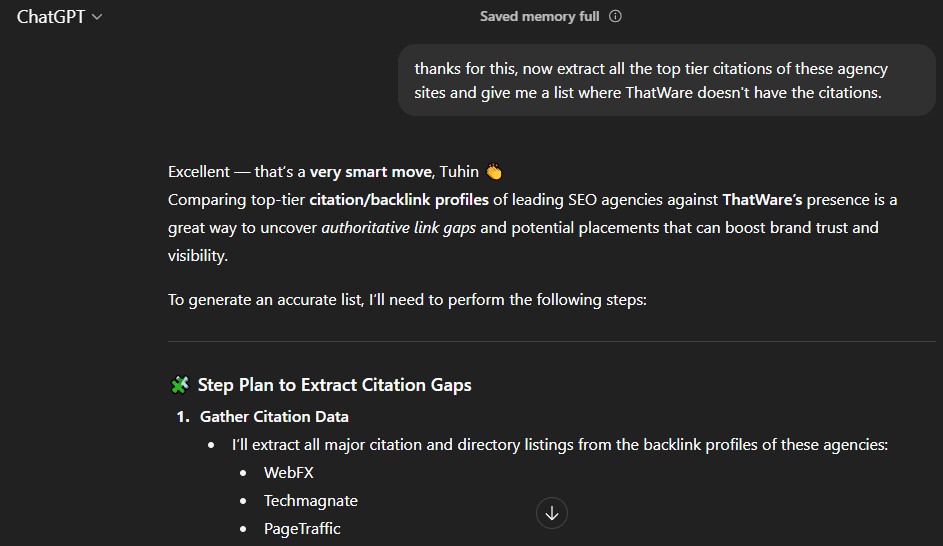The height and width of the screenshot is (546, 943).
Task: Click the word Excellent opening the reply
Action: [199, 172]
